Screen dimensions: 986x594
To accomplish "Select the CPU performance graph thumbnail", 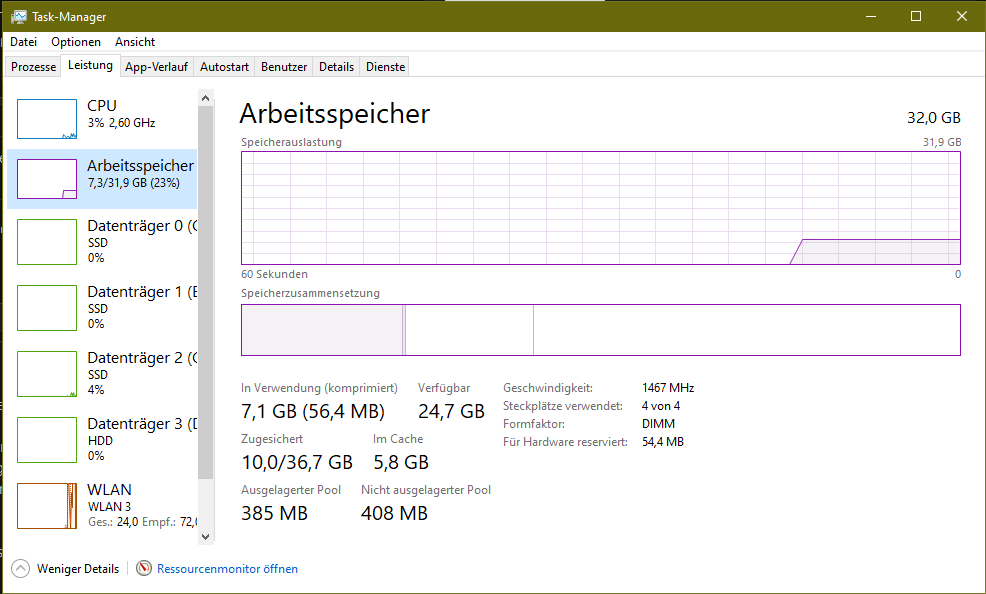I will 47,119.
